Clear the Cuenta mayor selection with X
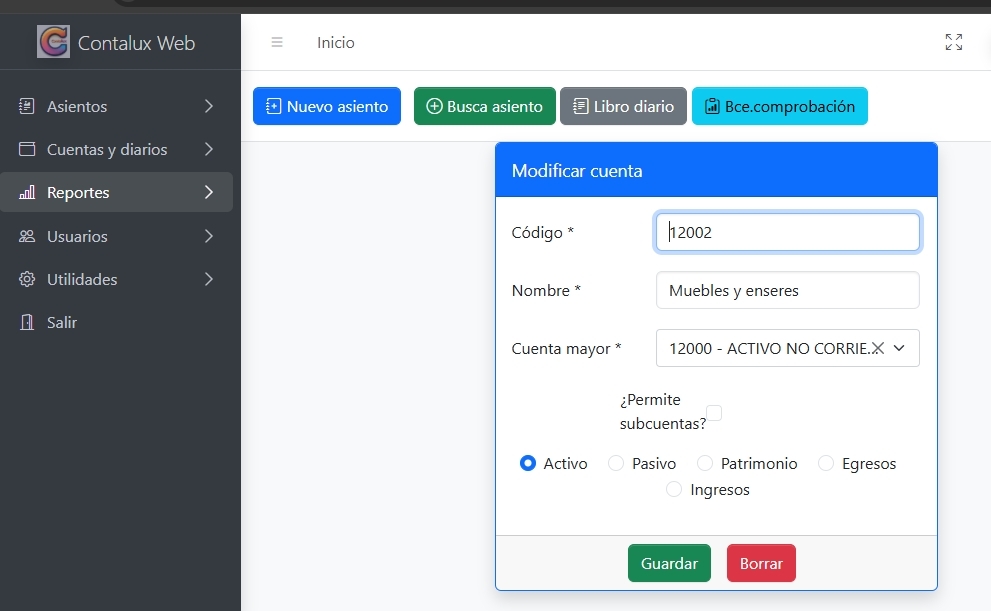Image resolution: width=991 pixels, height=611 pixels. (877, 348)
